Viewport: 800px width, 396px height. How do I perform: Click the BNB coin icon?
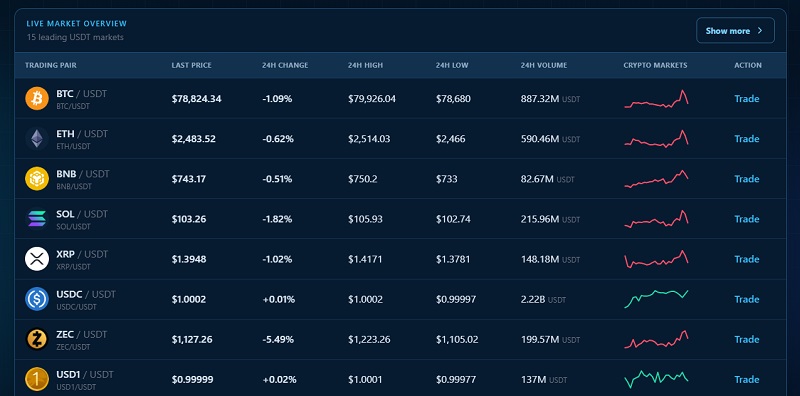click(x=37, y=179)
